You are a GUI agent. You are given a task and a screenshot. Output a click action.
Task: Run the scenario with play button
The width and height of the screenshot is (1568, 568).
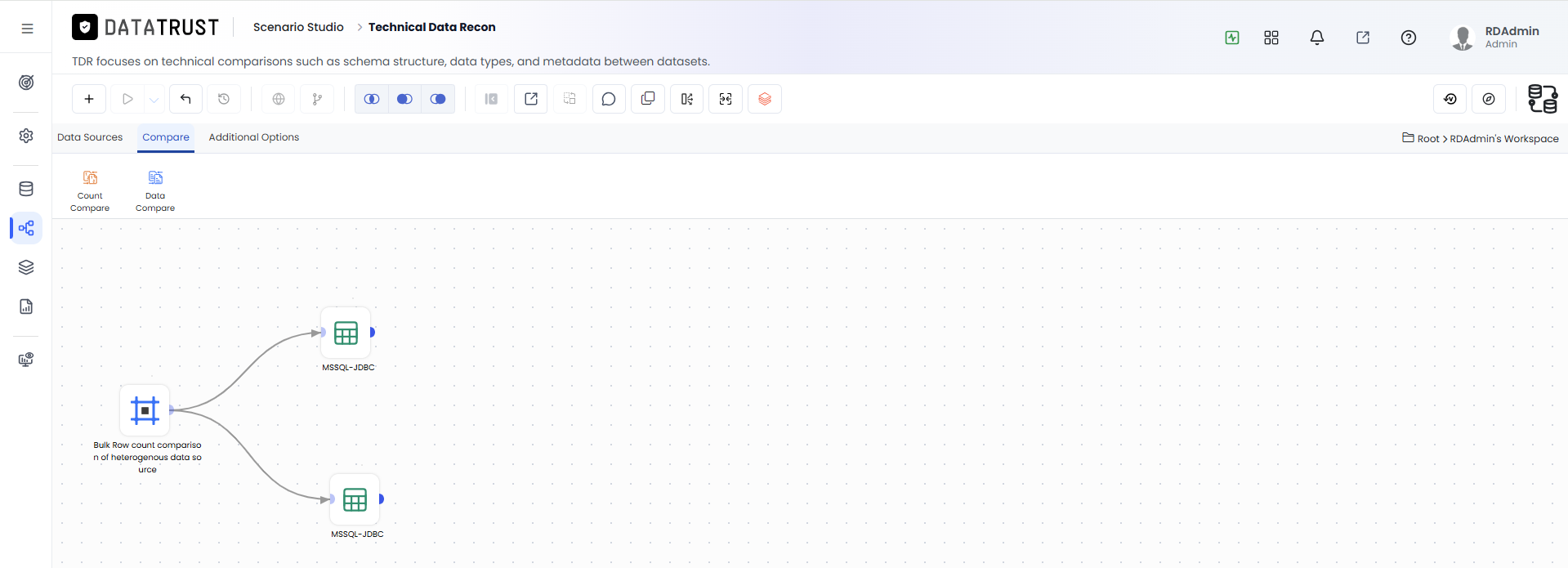(127, 99)
